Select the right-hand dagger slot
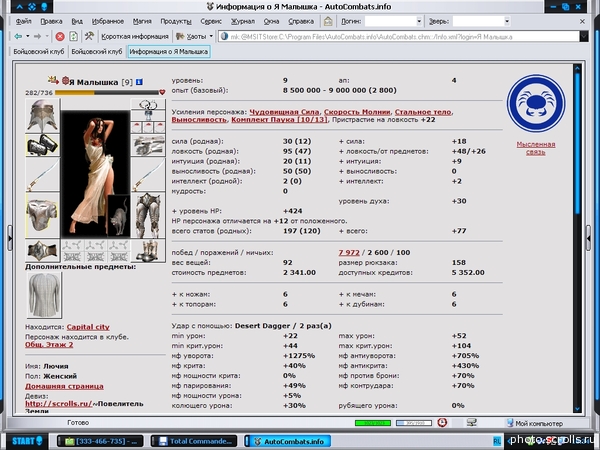 pyautogui.click(x=148, y=174)
